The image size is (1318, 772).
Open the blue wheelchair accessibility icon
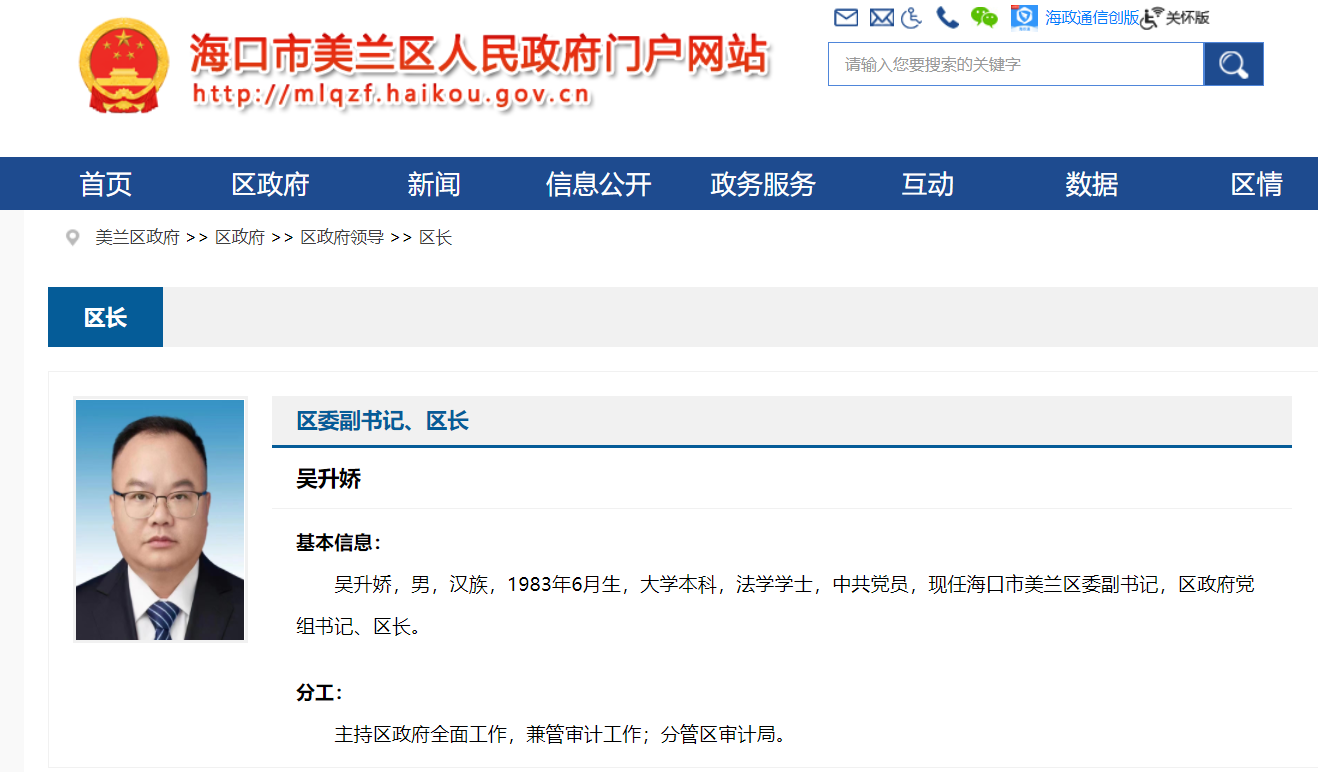click(x=912, y=17)
